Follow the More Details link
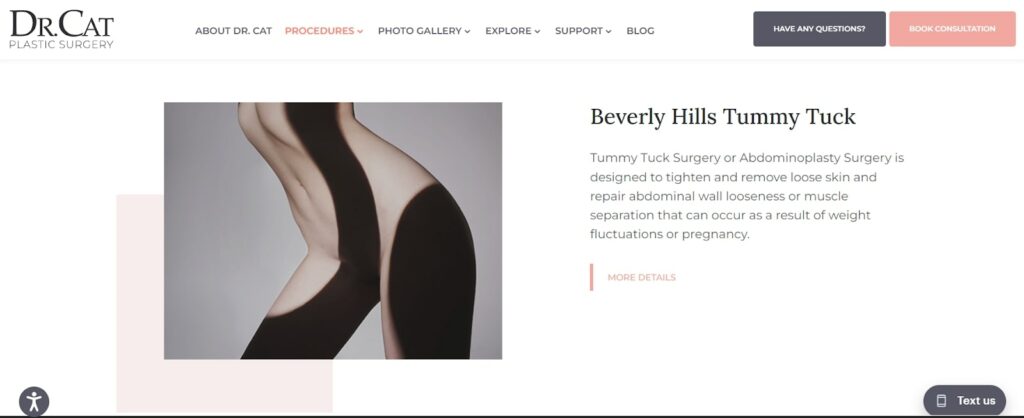 tap(641, 278)
